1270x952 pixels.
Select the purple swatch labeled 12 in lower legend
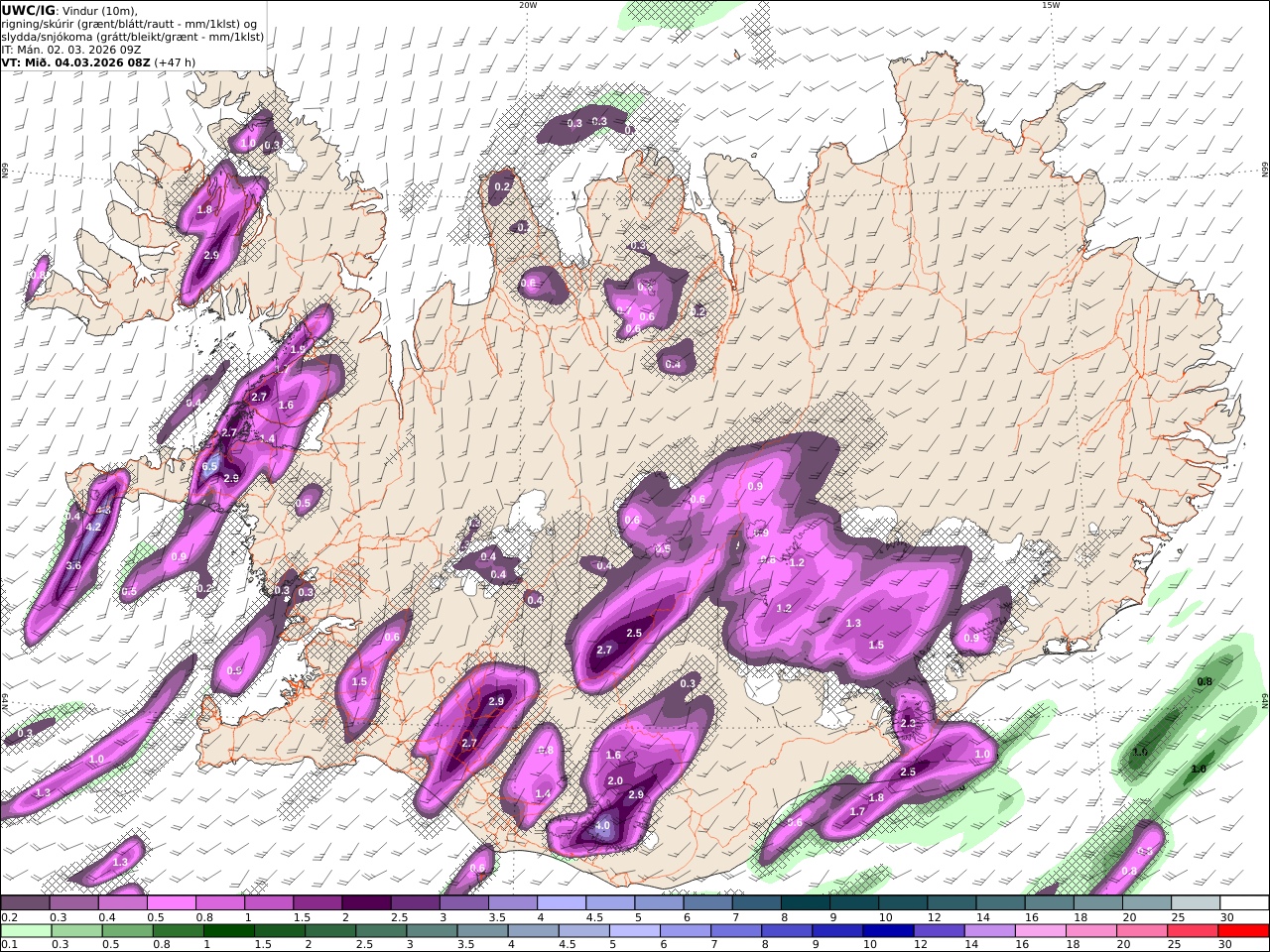[x=939, y=930]
